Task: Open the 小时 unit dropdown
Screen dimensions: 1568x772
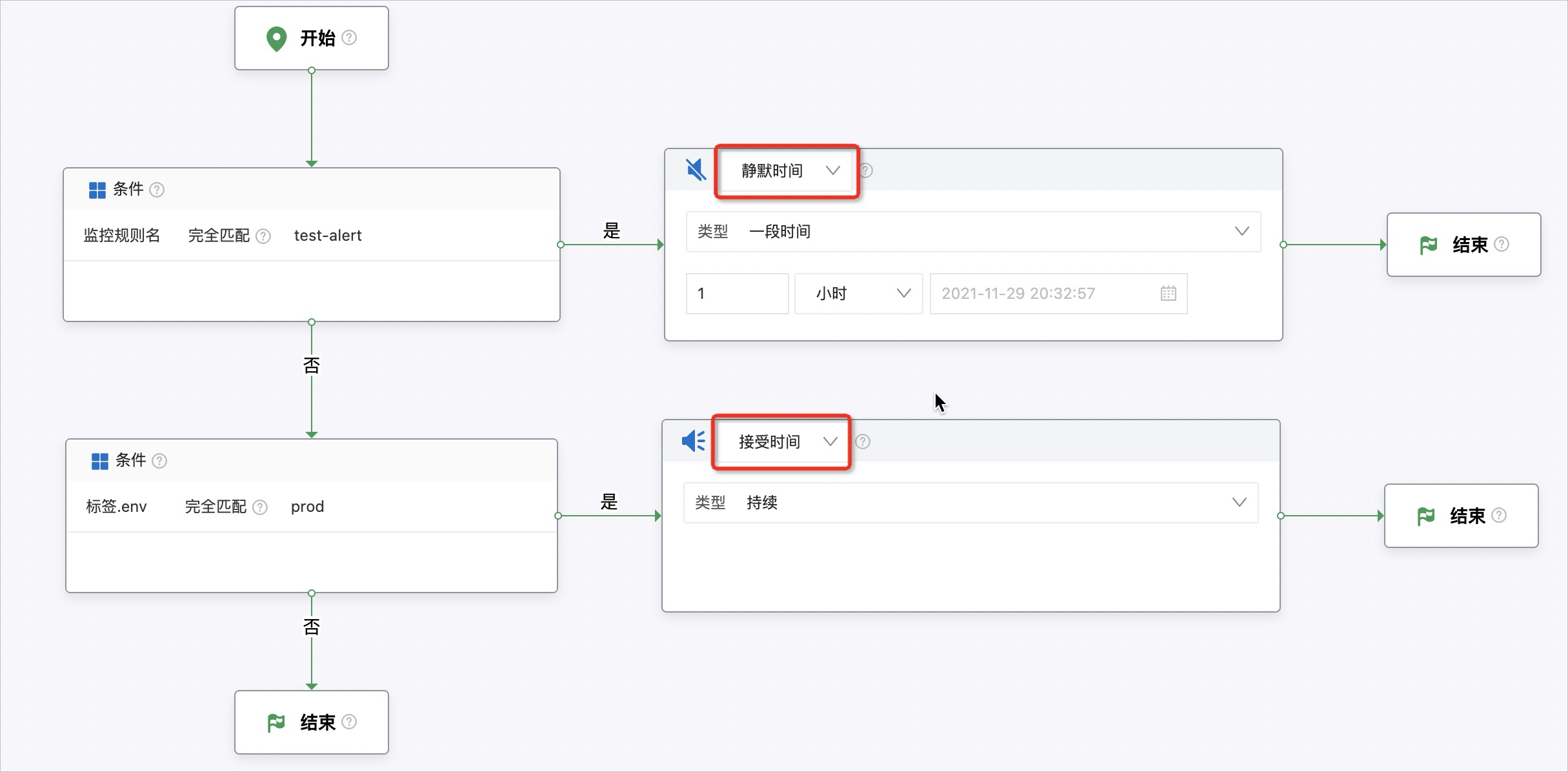Action: pyautogui.click(x=858, y=294)
